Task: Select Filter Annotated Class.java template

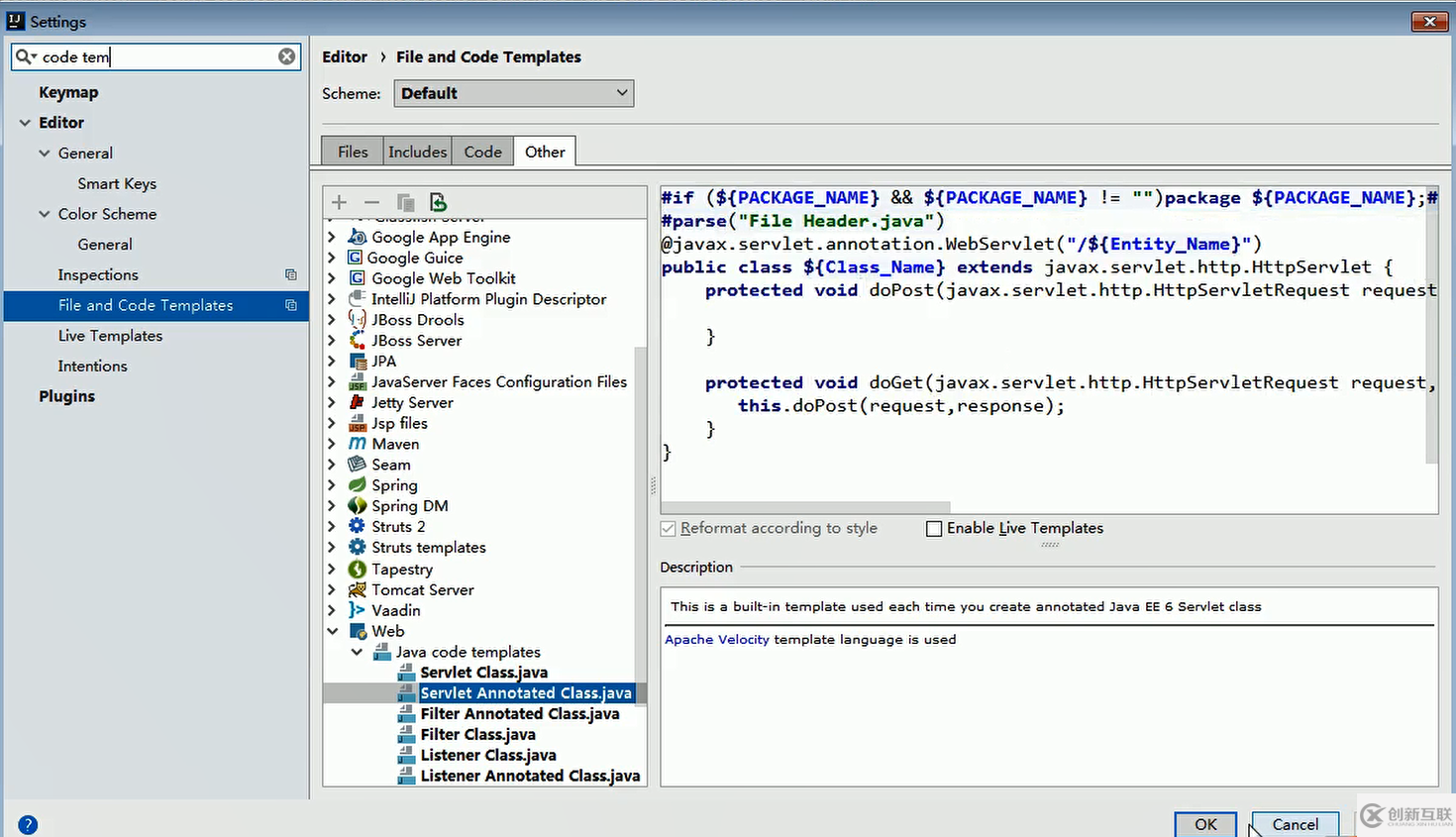Action: tap(519, 714)
